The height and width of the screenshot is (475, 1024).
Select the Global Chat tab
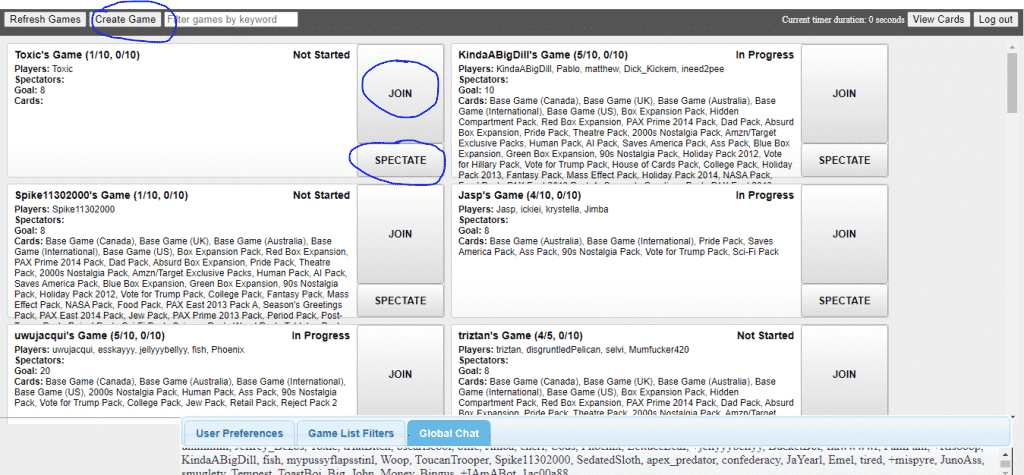tap(449, 433)
